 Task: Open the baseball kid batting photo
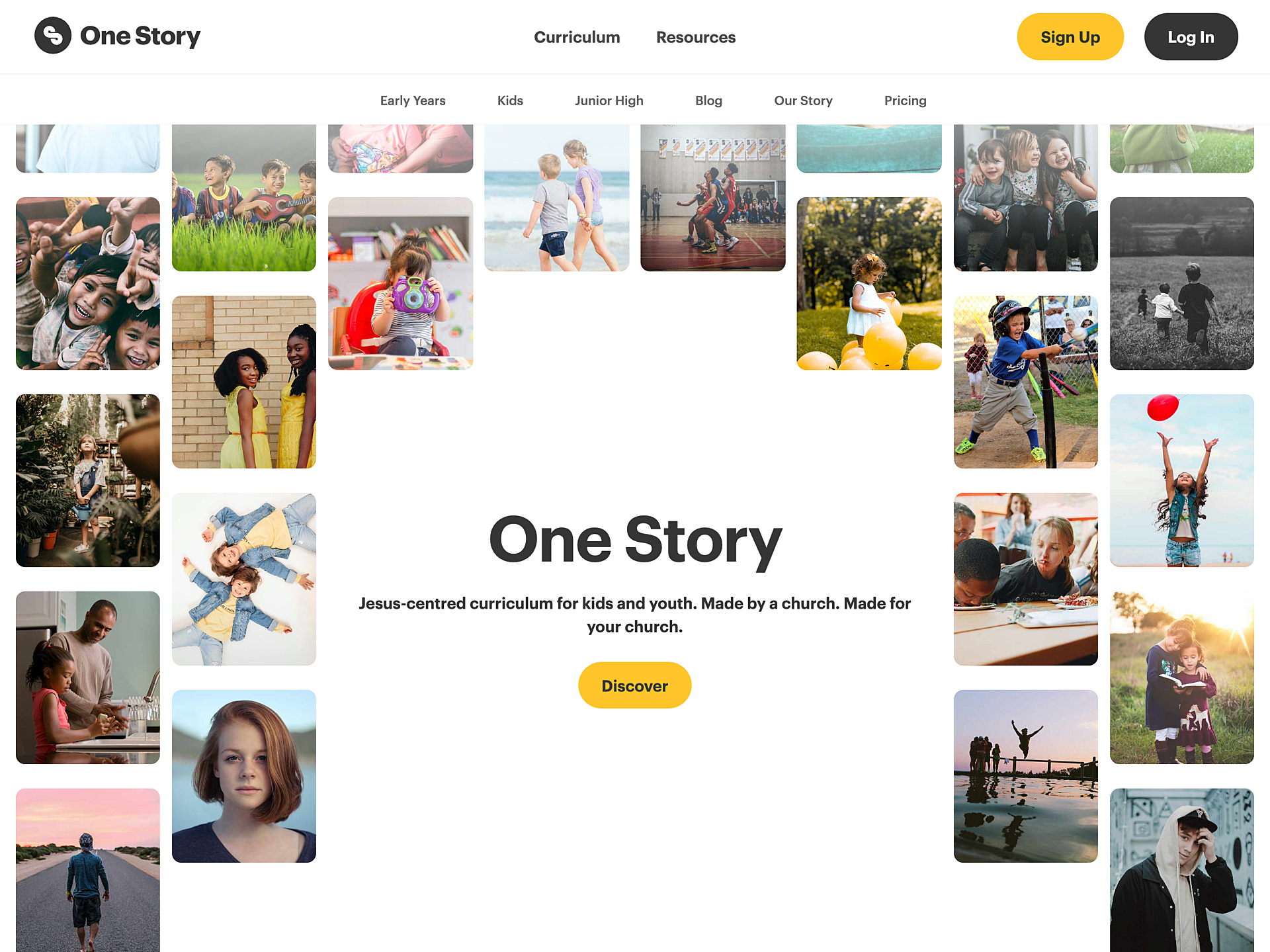tap(1025, 382)
